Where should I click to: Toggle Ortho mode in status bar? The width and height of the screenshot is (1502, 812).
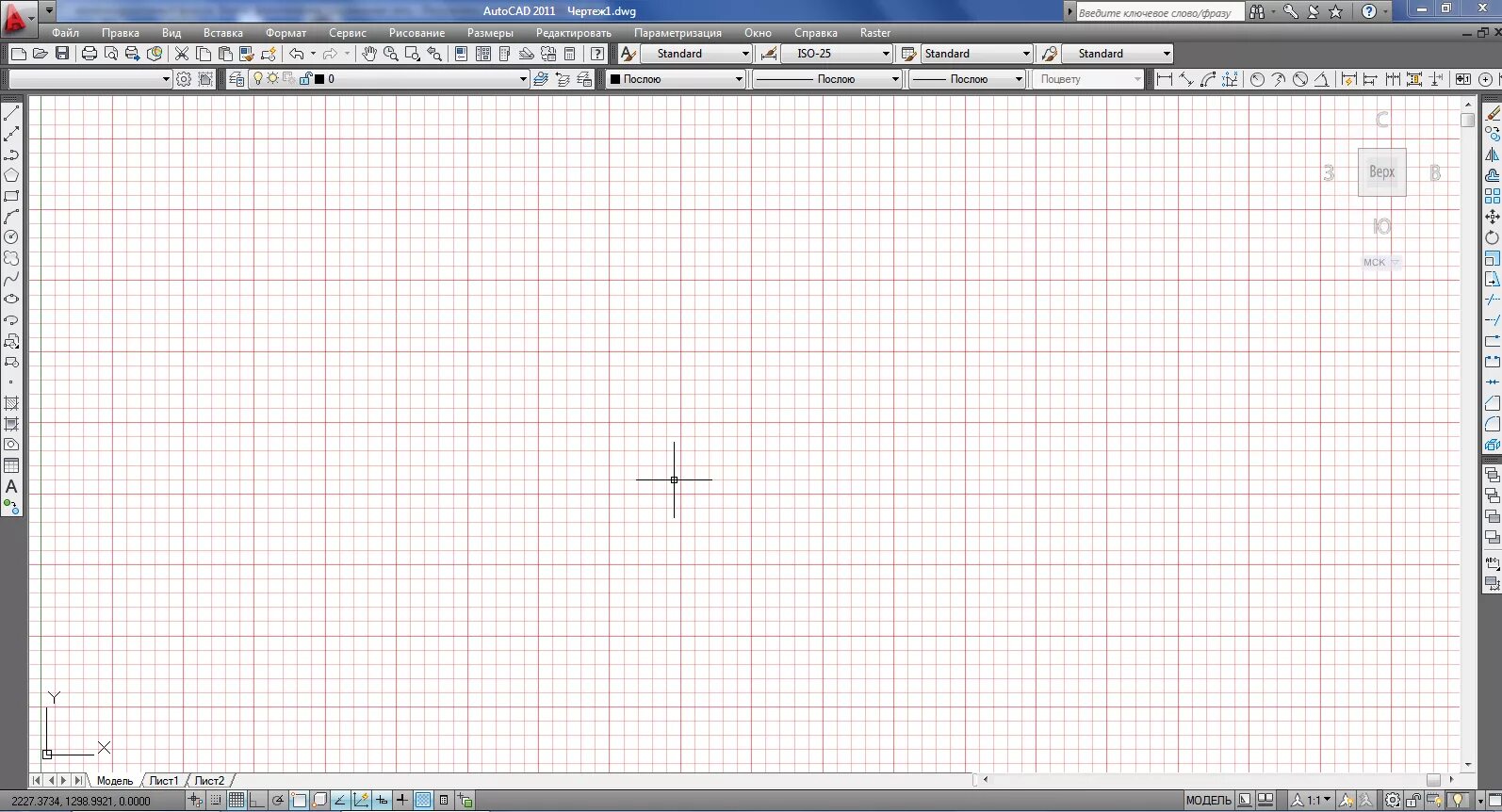pos(257,801)
